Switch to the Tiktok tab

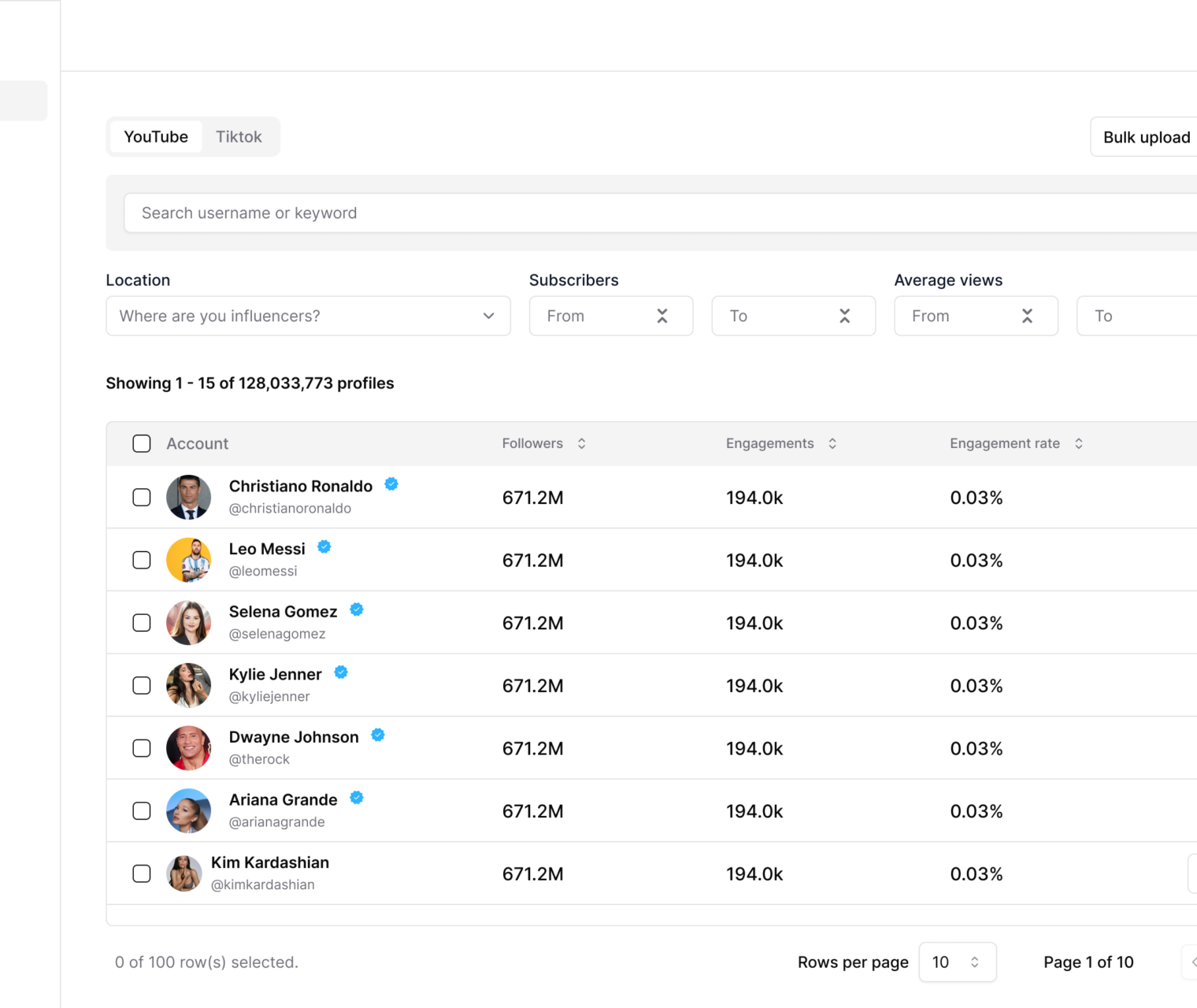tap(239, 137)
